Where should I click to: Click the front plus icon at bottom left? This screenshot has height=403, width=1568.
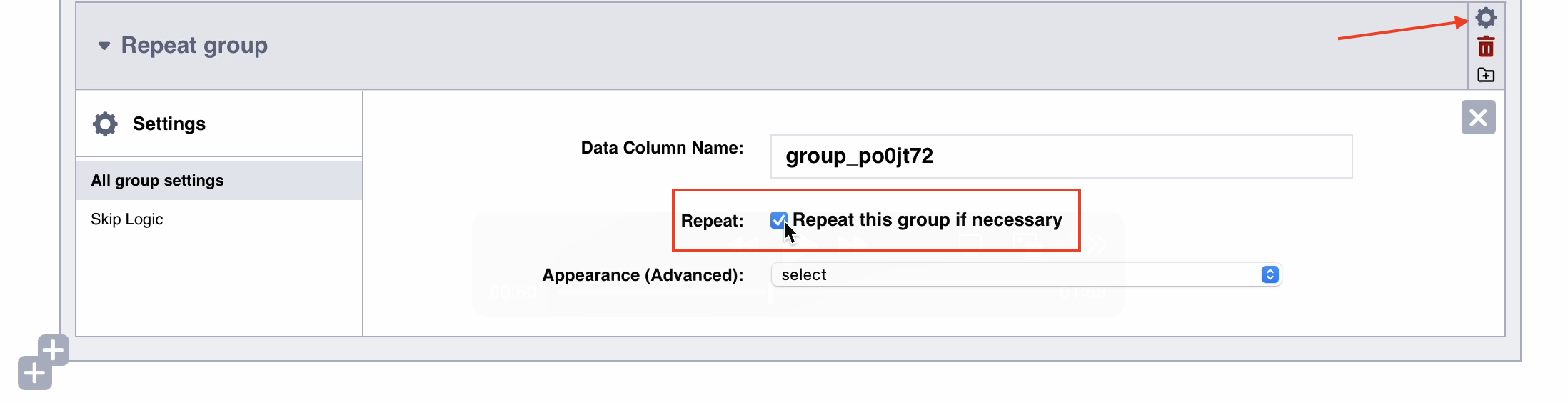(34, 373)
